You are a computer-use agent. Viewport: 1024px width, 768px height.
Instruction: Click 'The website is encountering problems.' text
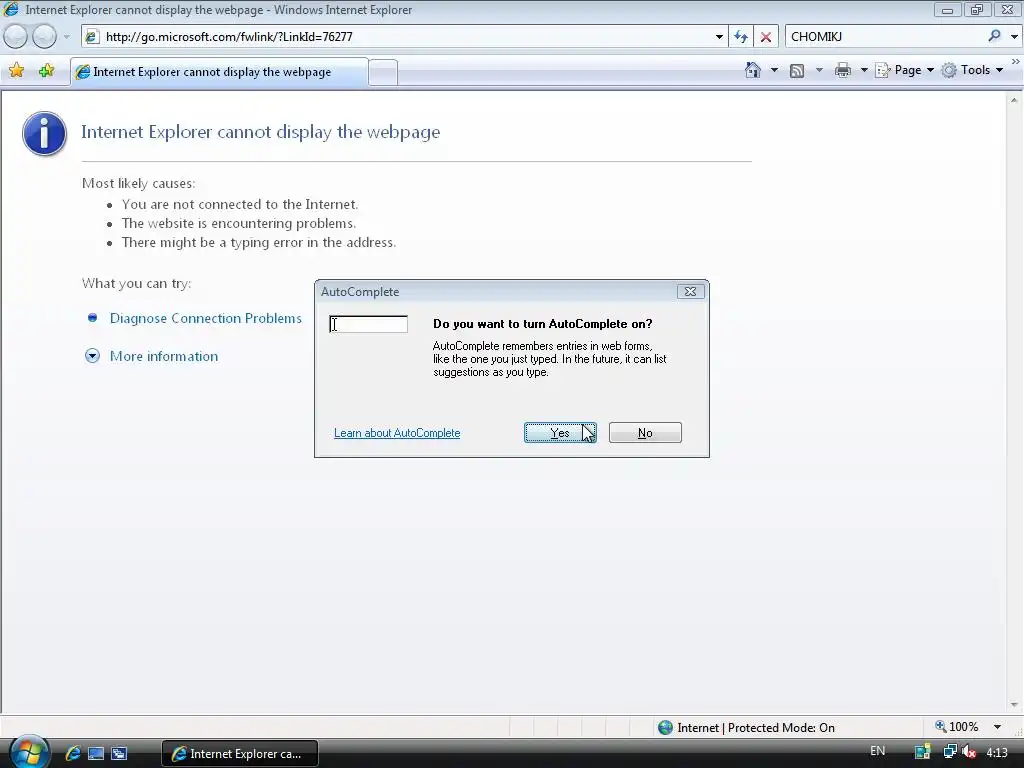[239, 223]
